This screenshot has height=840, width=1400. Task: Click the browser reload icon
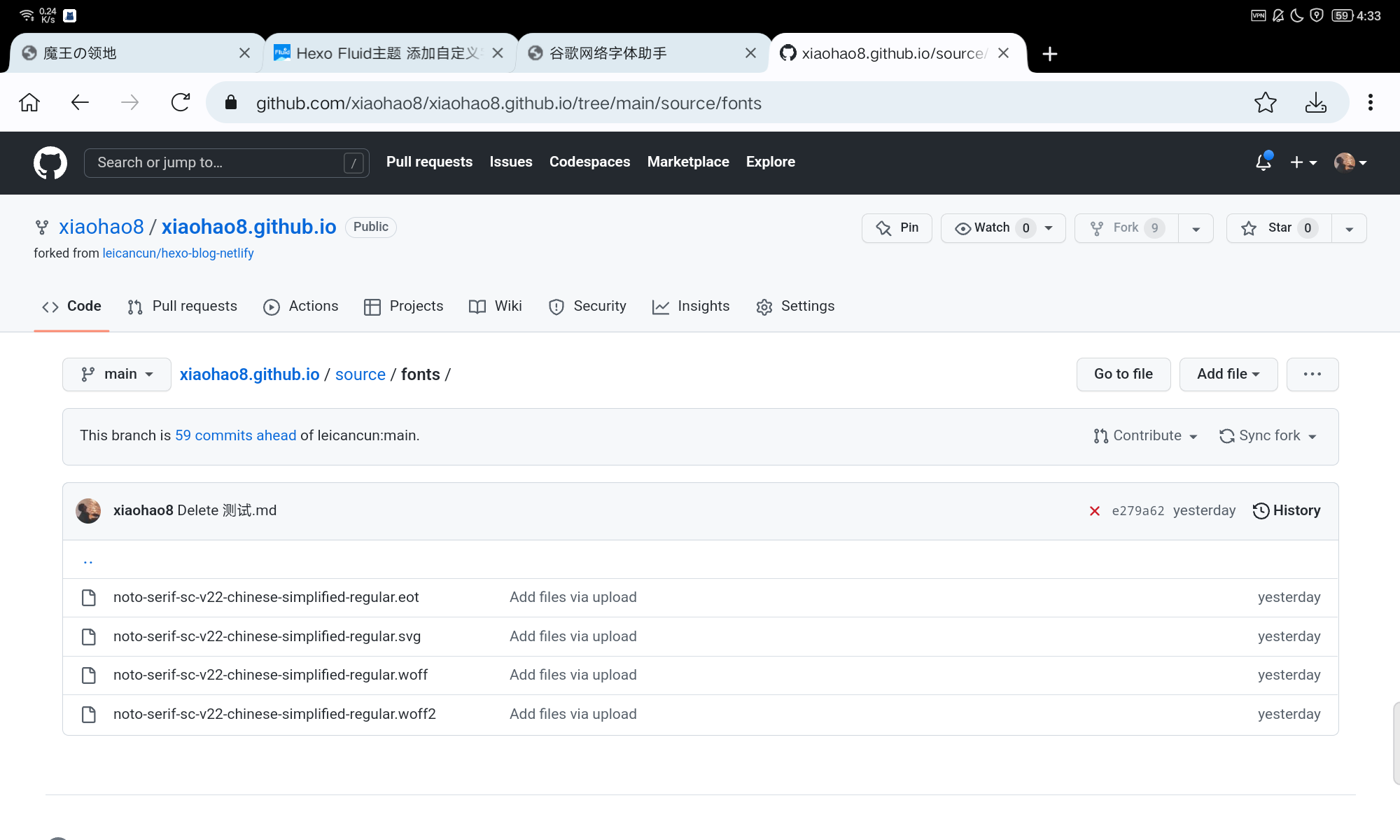pos(181,103)
